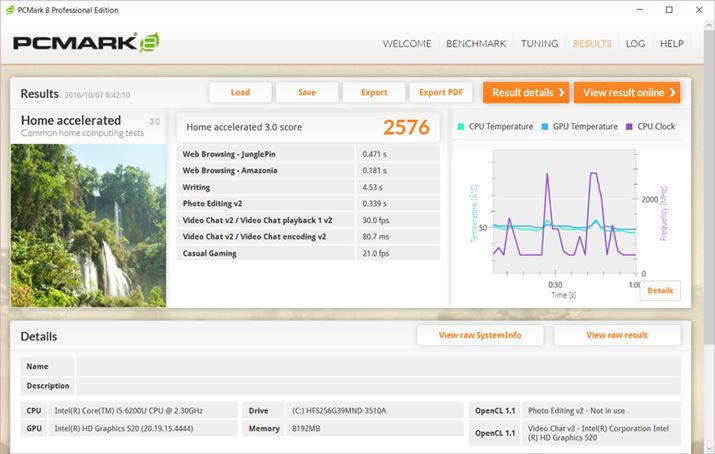
Task: Open chart Details button
Action: pyautogui.click(x=660, y=290)
